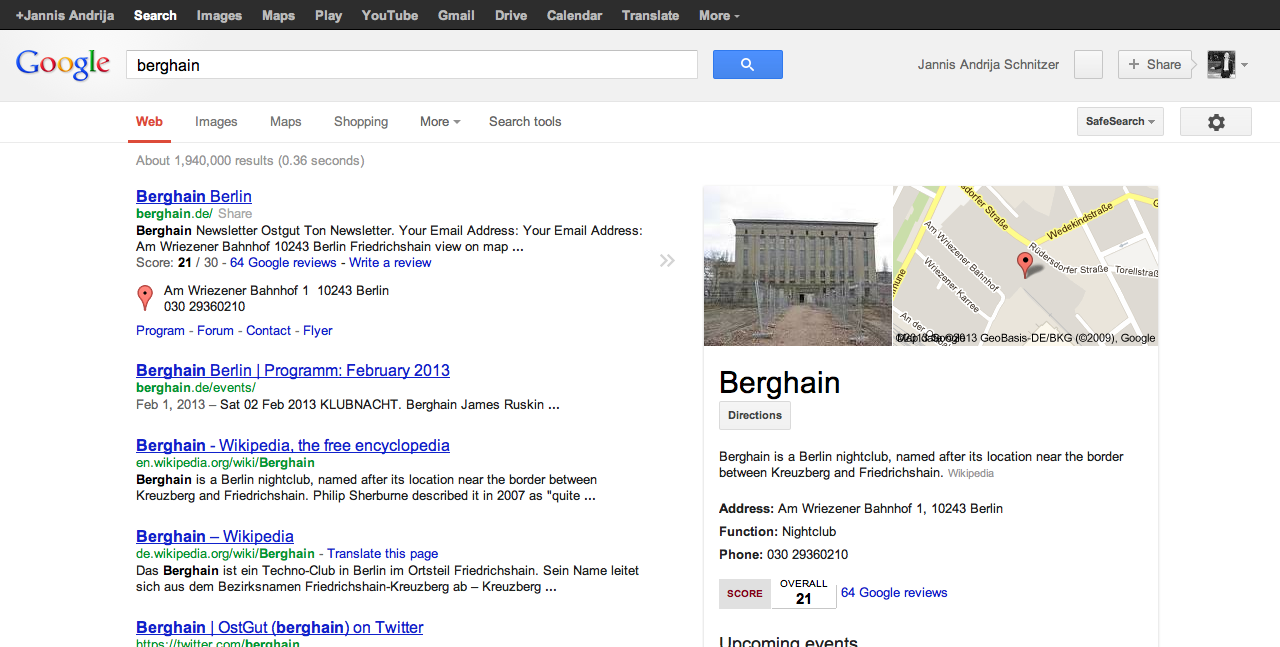Open Maps in the black top bar

click(278, 15)
